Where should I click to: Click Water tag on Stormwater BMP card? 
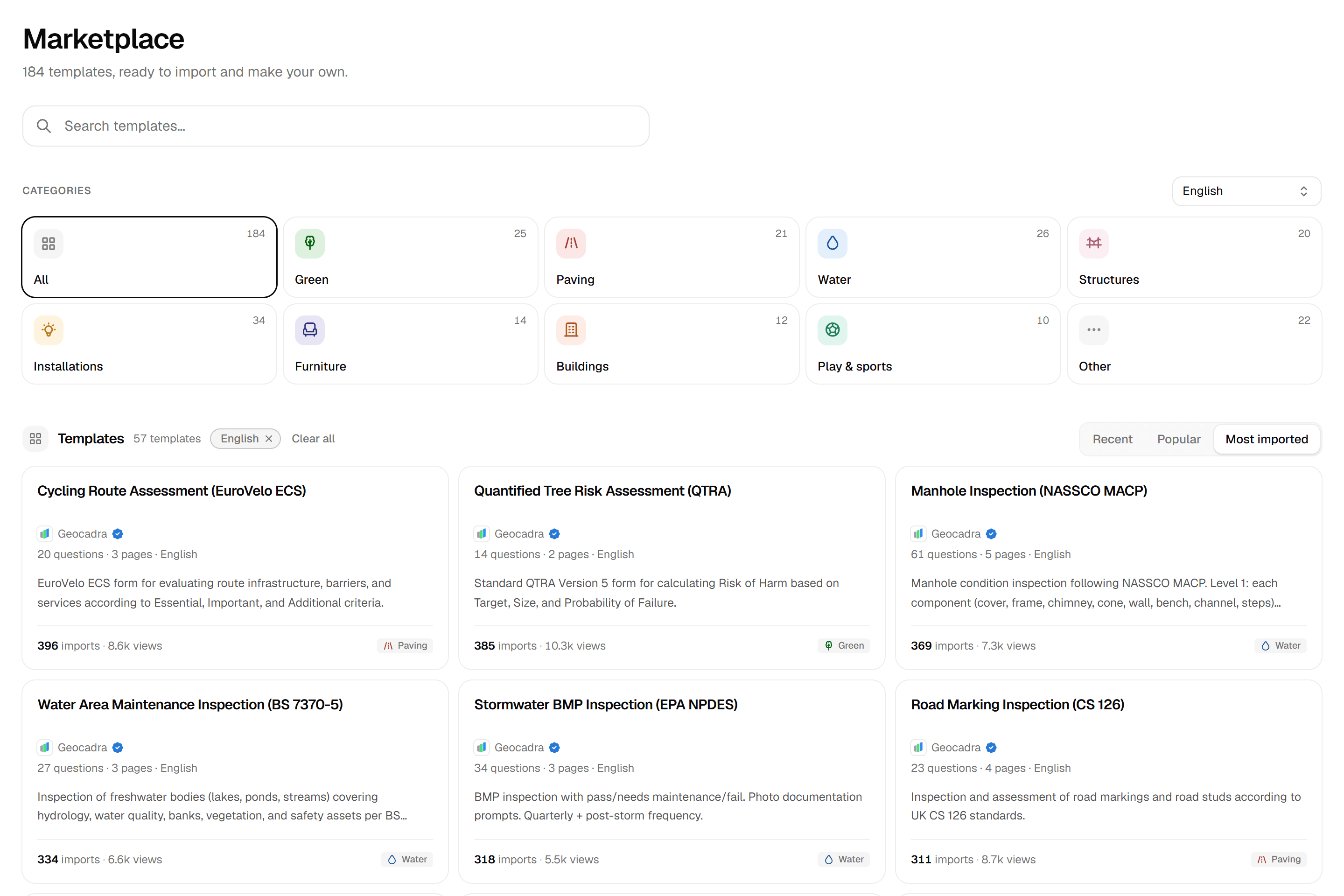coord(843,860)
